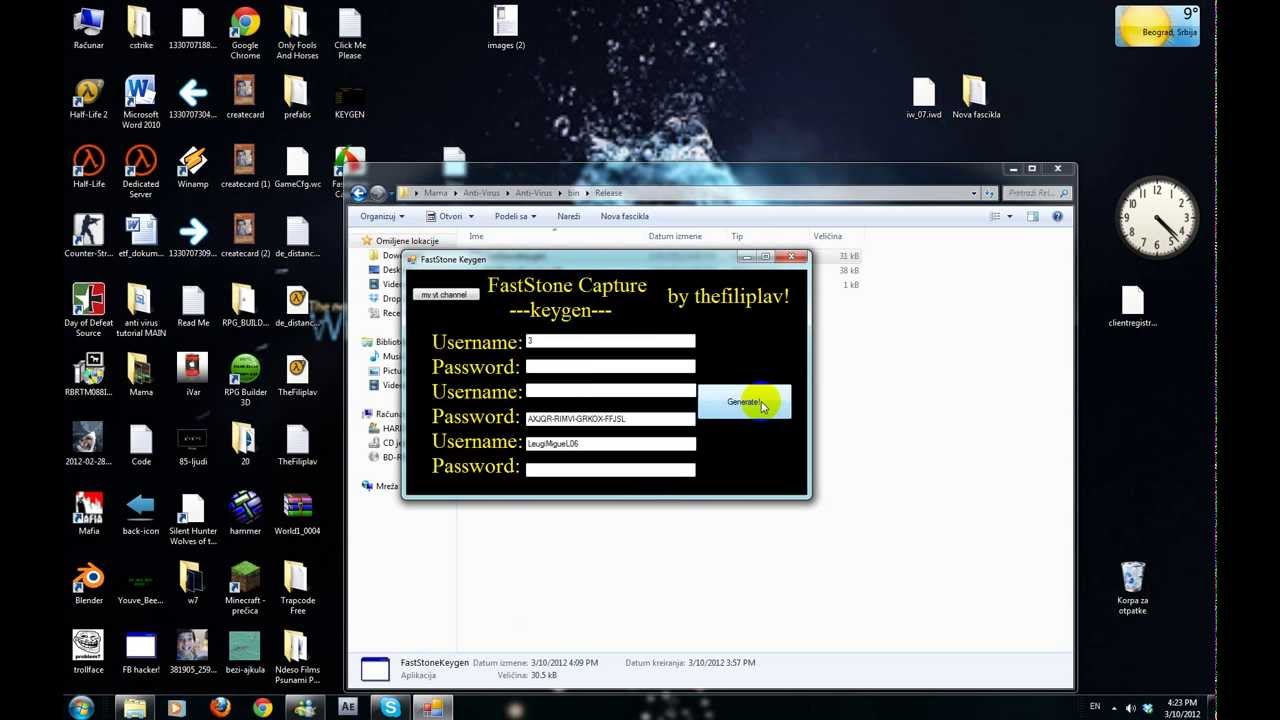Go back in the Explorer window
Viewport: 1280px width, 720px height.
click(358, 193)
